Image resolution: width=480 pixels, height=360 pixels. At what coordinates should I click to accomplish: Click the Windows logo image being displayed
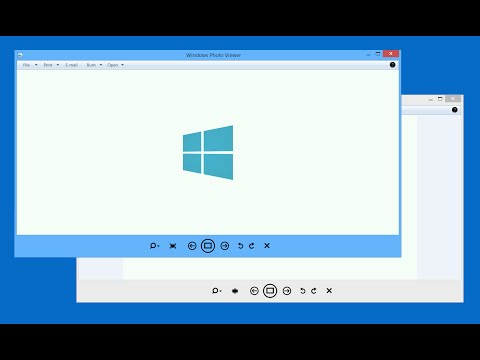[x=208, y=152]
